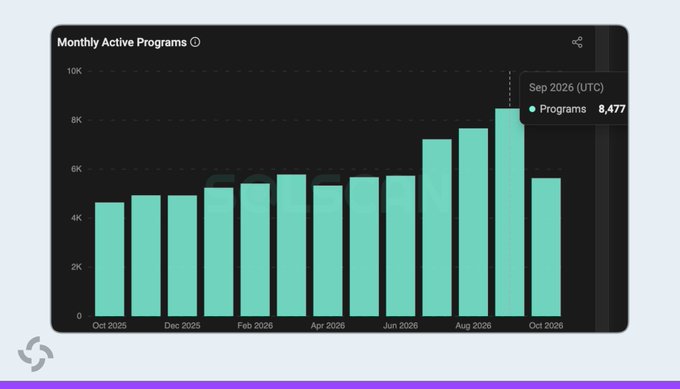The image size is (680, 389).
Task: Click the 4K y-axis label
Action: pyautogui.click(x=76, y=218)
